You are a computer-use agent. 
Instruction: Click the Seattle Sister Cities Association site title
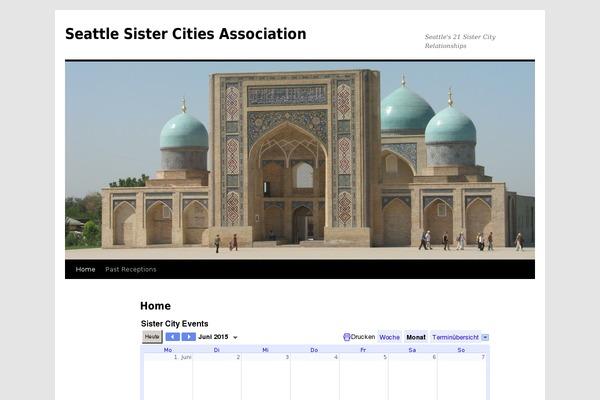(x=186, y=34)
